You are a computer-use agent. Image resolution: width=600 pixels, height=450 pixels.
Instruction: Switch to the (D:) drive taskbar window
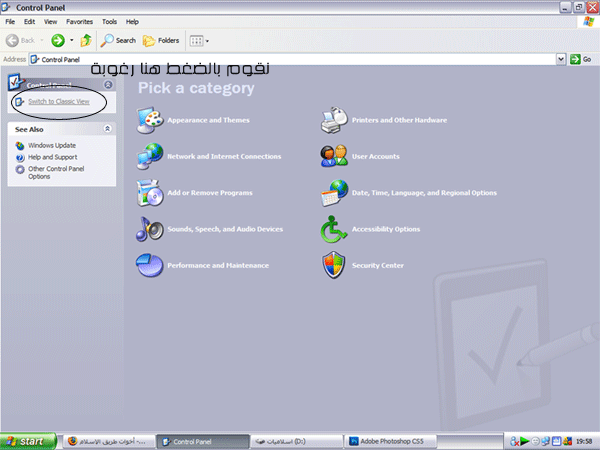click(x=297, y=442)
